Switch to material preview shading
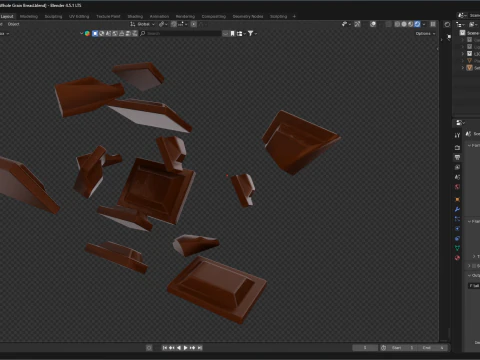Viewport: 480px width, 360px height. pyautogui.click(x=411, y=24)
